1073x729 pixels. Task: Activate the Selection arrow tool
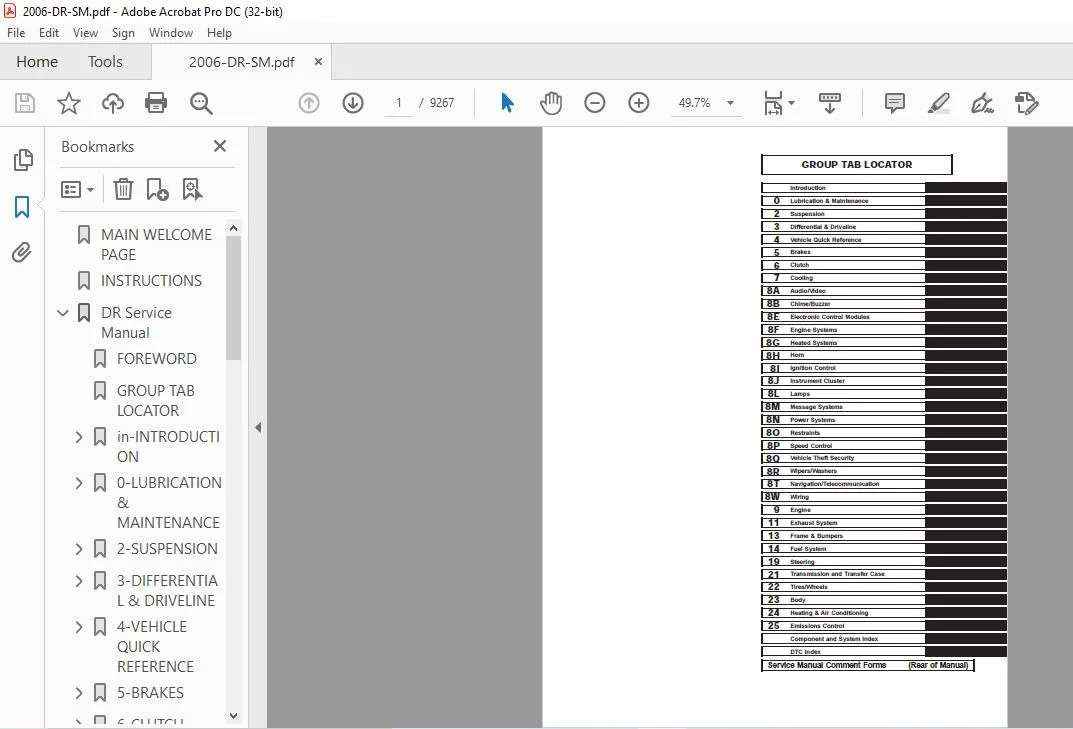pyautogui.click(x=507, y=103)
